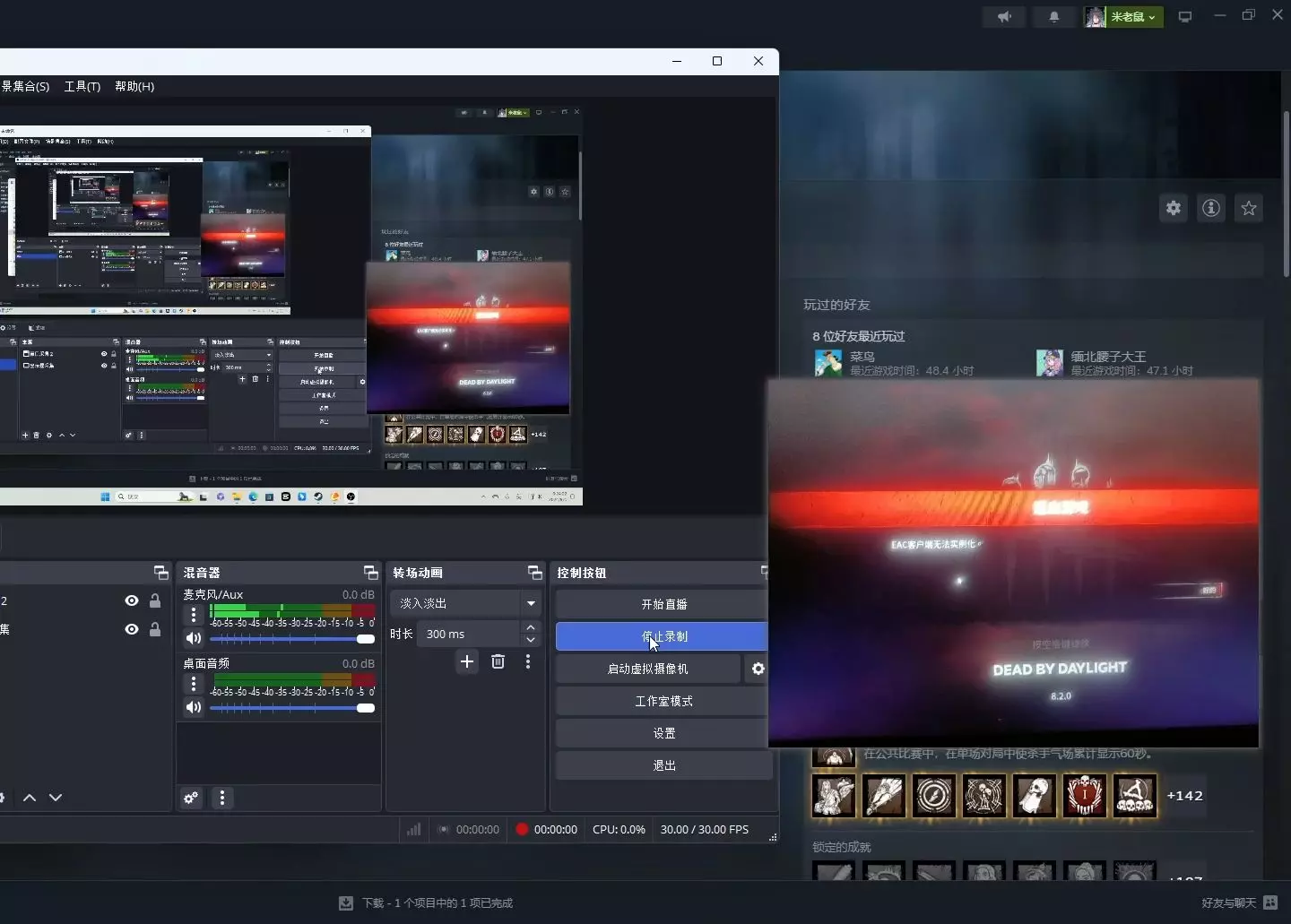Open friend 缅北腰子大王's profile name
Screen dimensions: 1291x924
click(x=1108, y=356)
